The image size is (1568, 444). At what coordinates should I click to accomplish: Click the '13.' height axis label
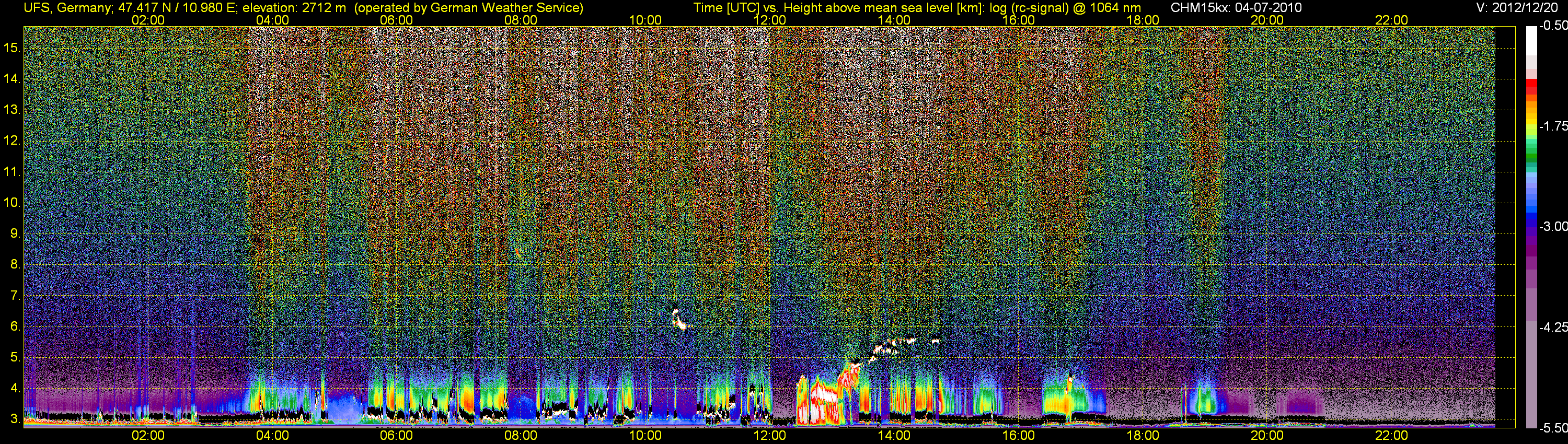pyautogui.click(x=11, y=110)
